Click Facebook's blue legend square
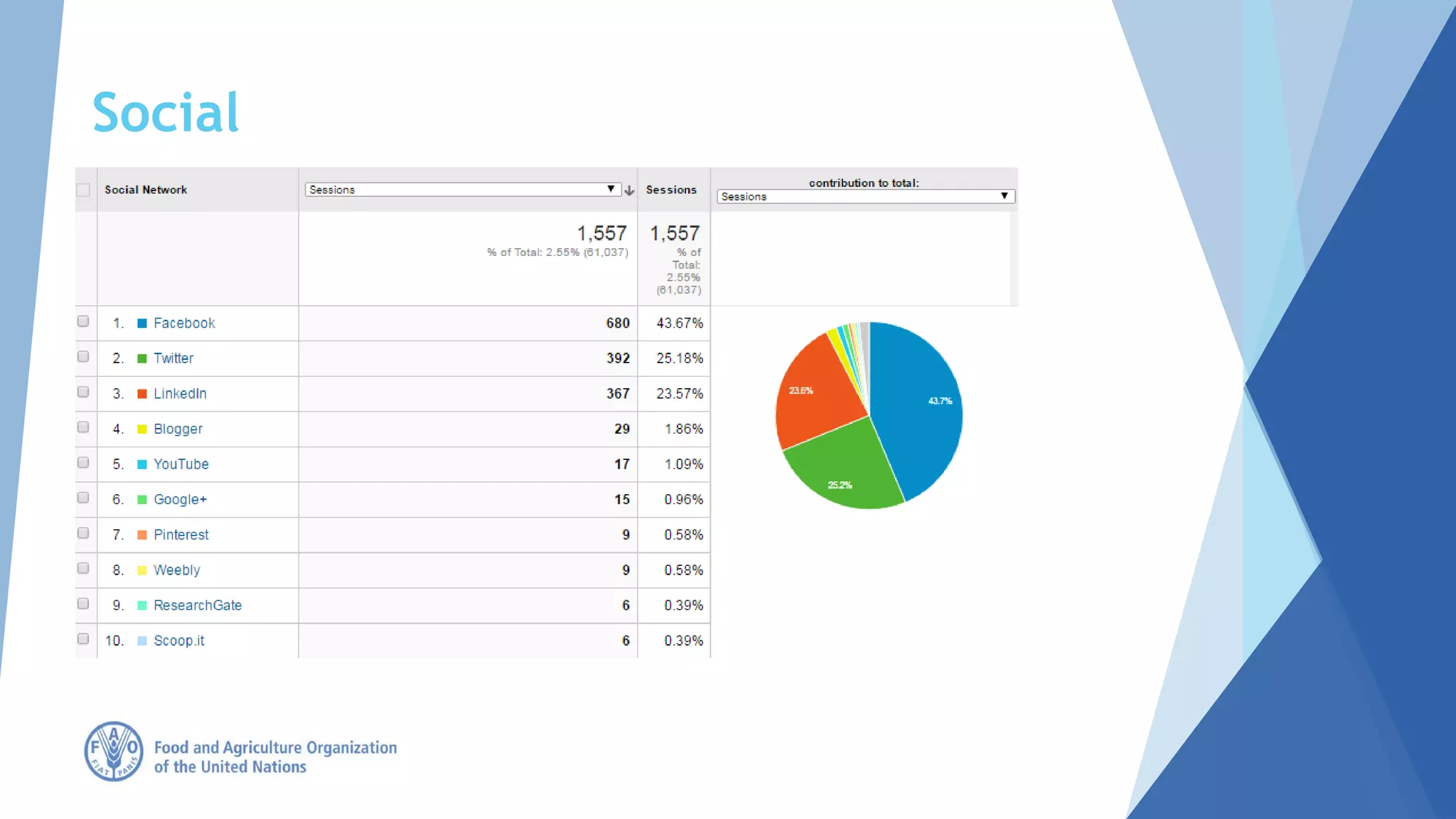 tap(142, 323)
